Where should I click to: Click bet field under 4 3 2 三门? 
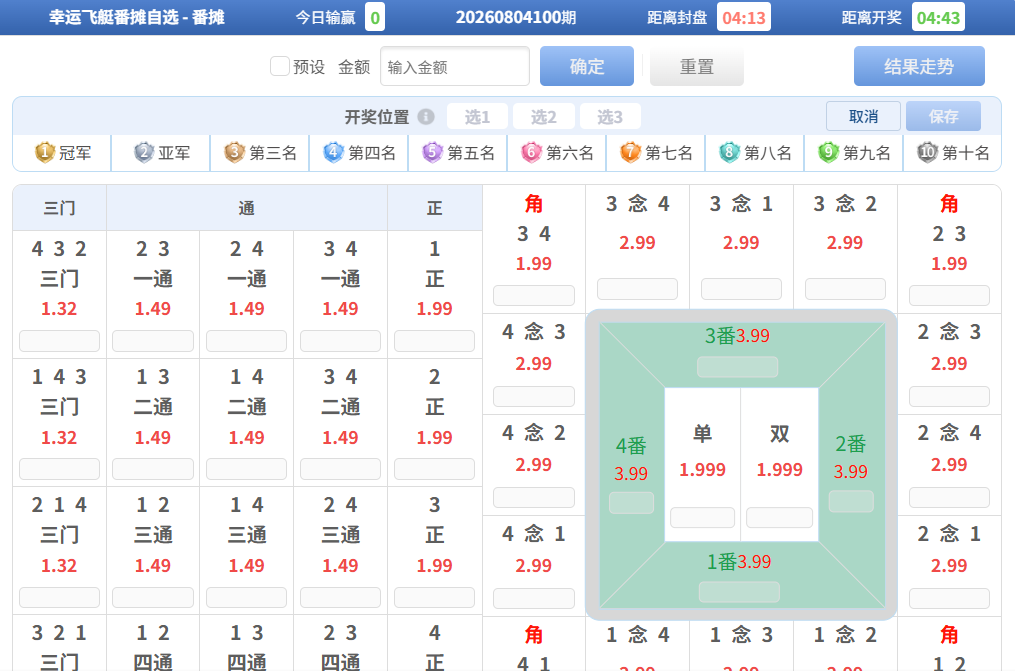(60, 341)
